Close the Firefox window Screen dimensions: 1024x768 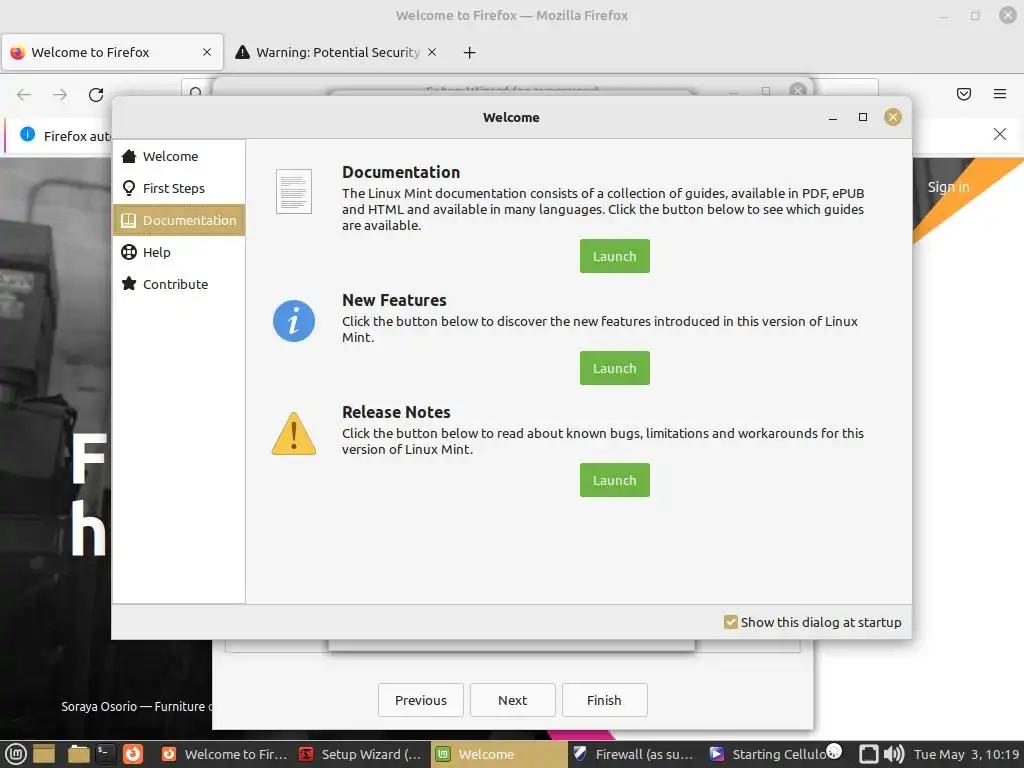click(1008, 15)
